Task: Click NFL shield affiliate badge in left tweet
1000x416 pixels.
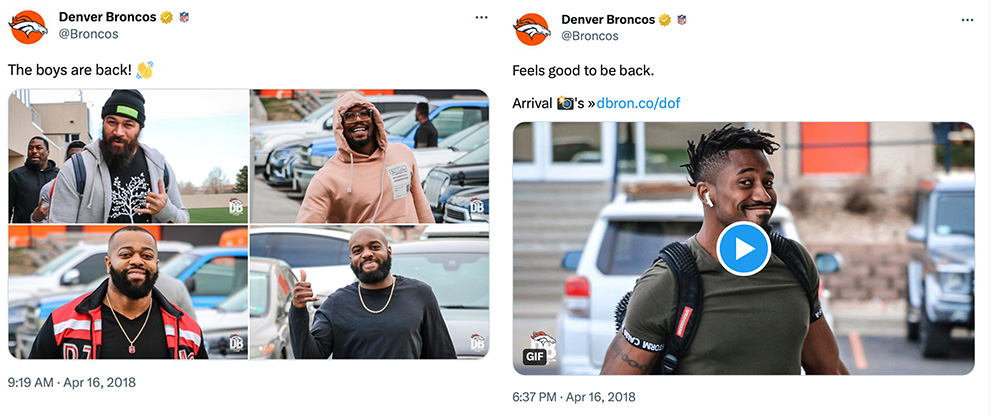Action: [184, 17]
